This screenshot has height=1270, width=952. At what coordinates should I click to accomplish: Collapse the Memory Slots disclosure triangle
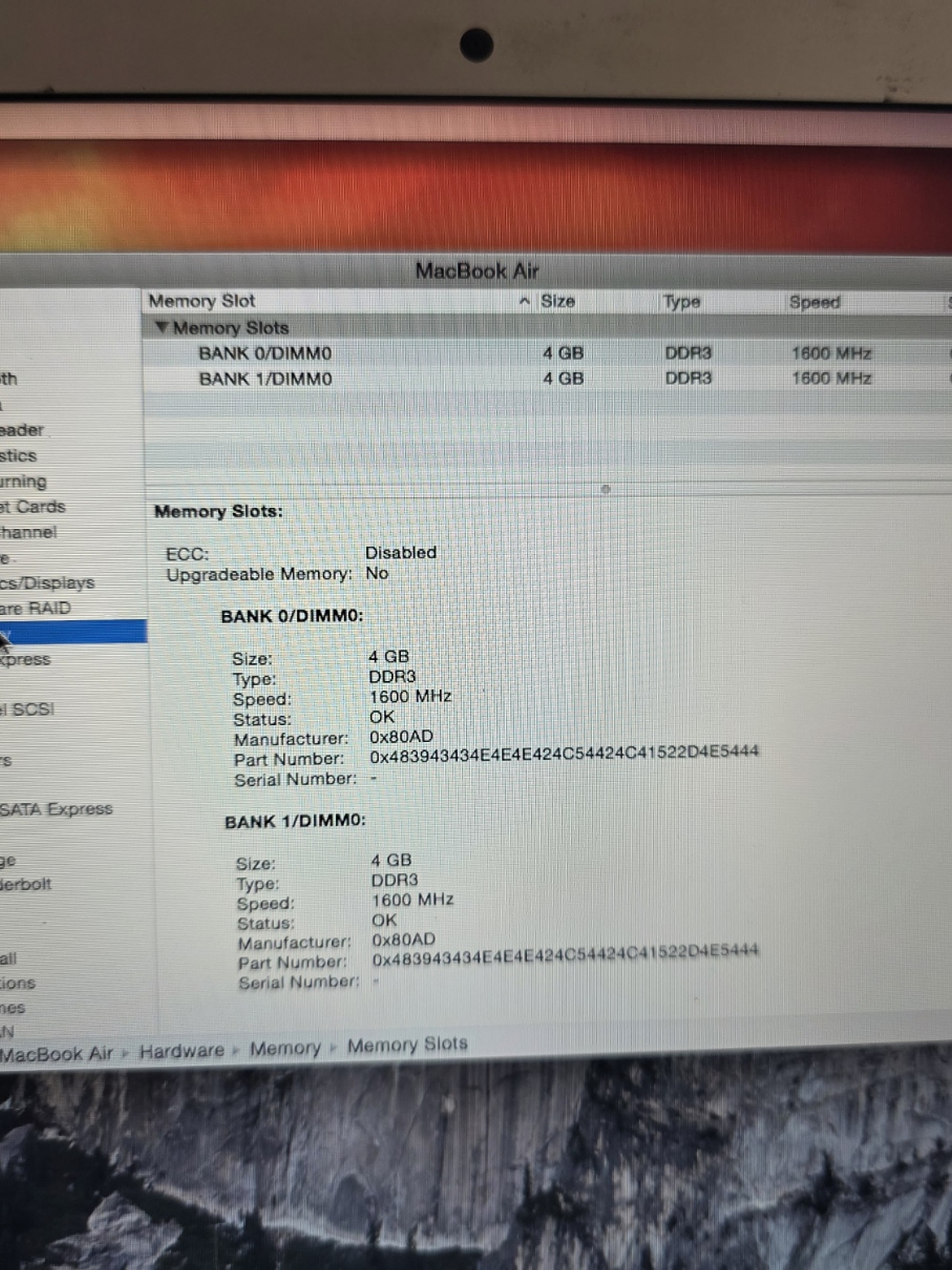[164, 328]
